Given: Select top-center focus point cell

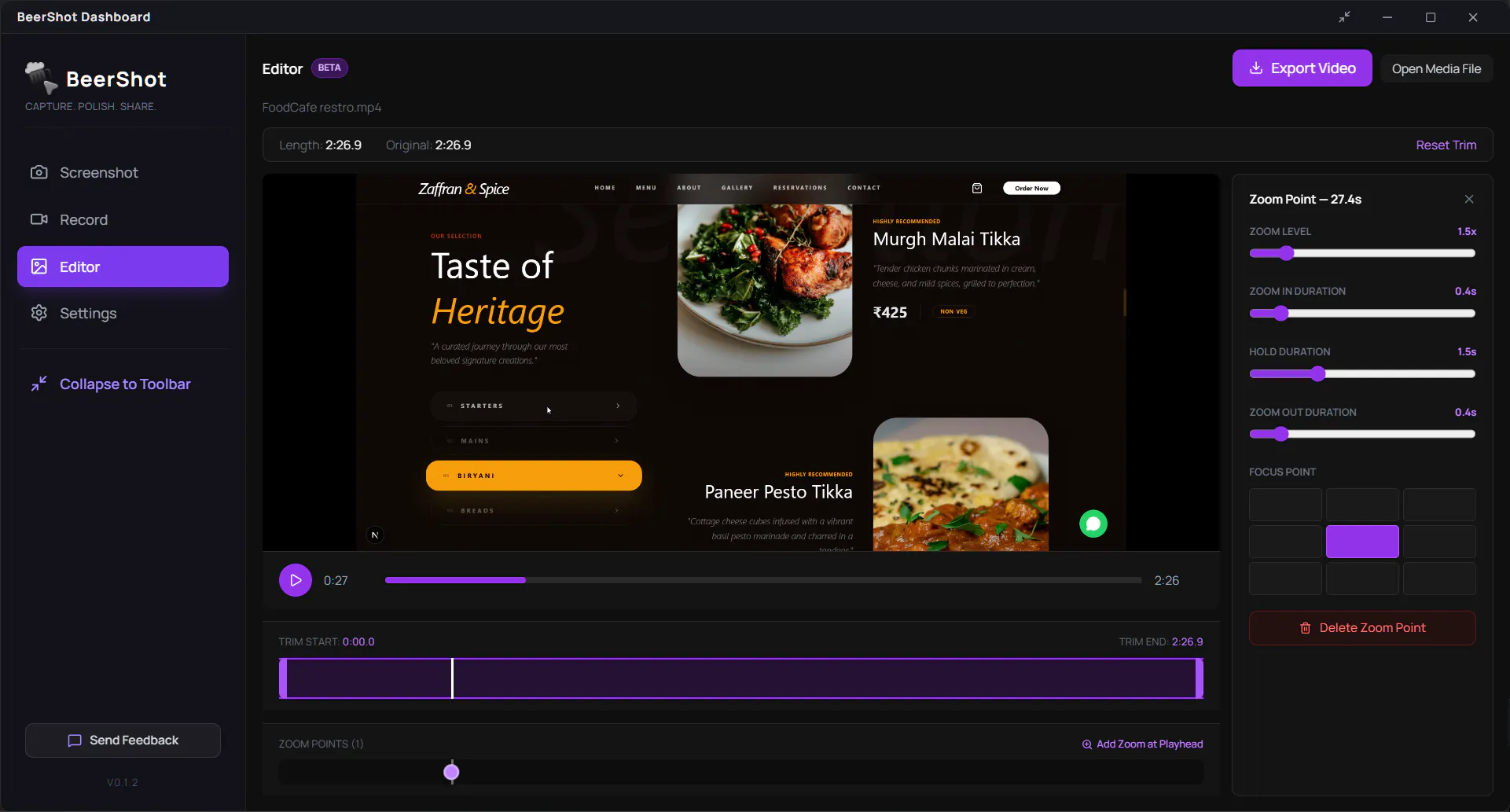Looking at the screenshot, I should pyautogui.click(x=1362, y=505).
